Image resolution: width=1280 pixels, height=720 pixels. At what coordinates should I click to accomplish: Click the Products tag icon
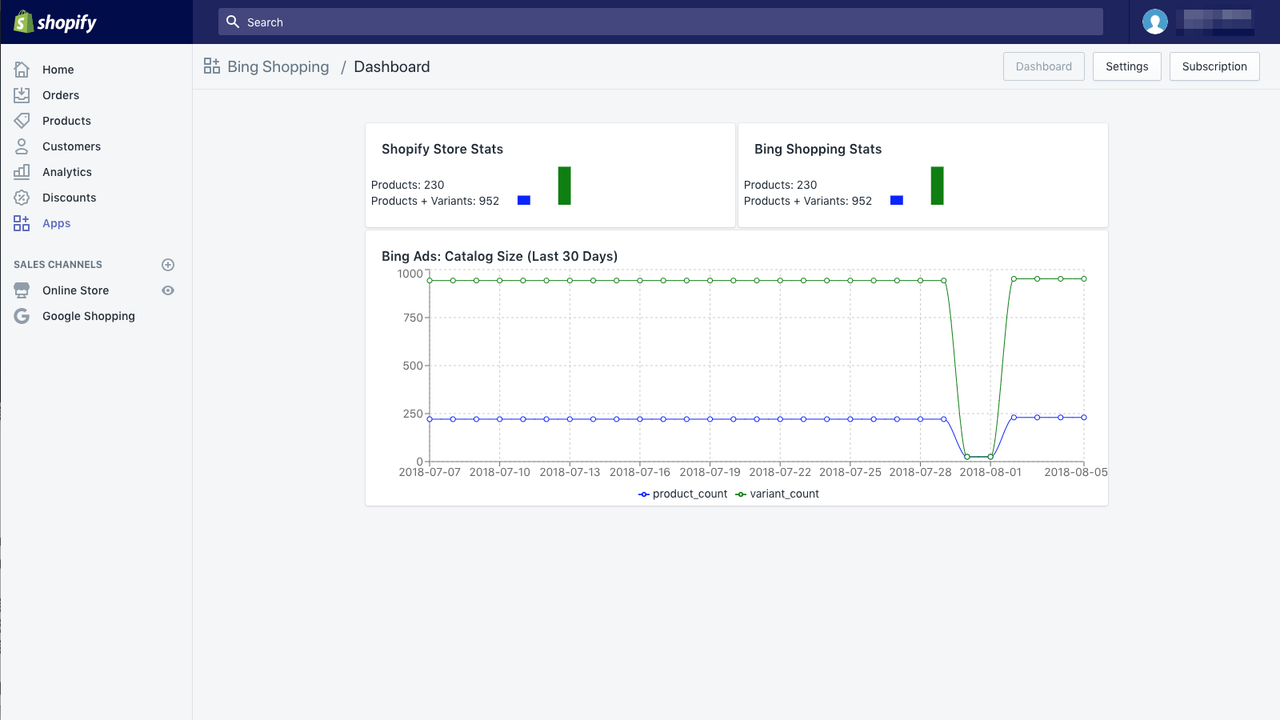click(22, 121)
